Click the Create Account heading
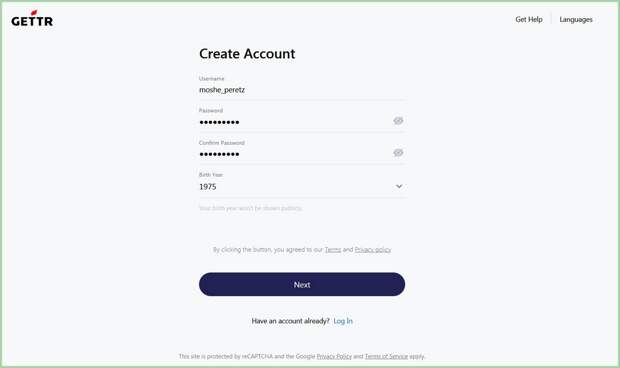This screenshot has height=368, width=620. click(247, 54)
